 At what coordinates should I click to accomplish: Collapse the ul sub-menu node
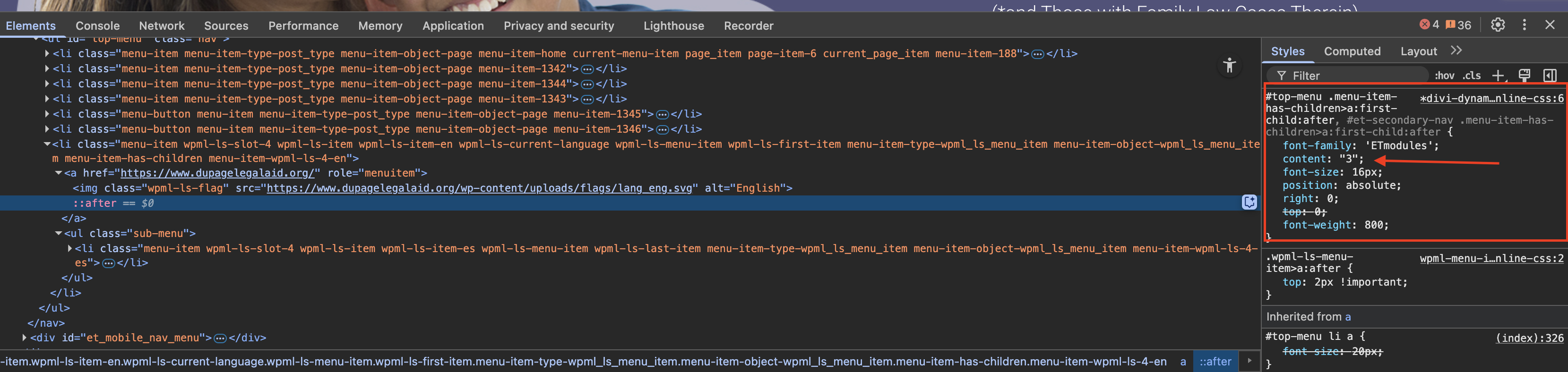(x=59, y=233)
